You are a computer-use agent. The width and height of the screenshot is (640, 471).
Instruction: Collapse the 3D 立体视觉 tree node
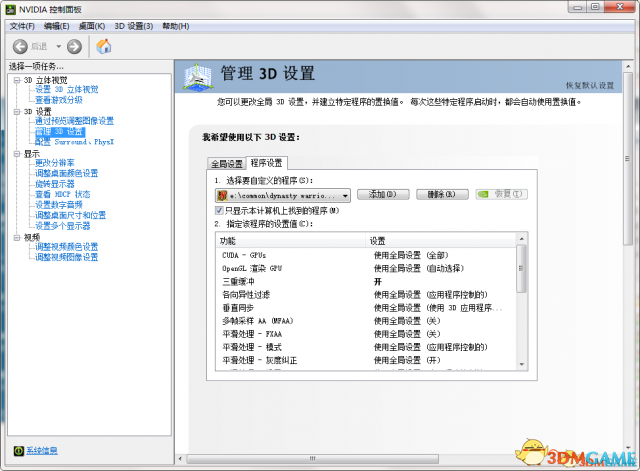click(17, 80)
